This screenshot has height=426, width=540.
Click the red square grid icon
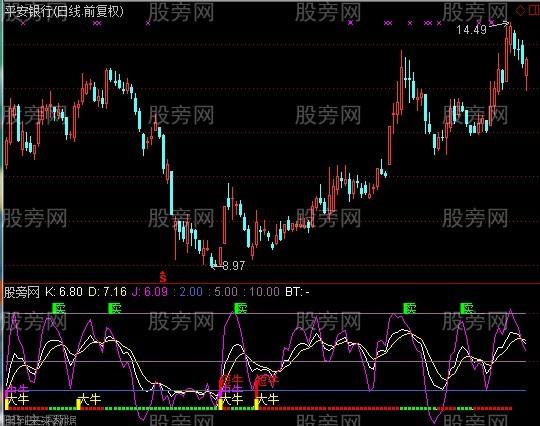click(x=535, y=11)
